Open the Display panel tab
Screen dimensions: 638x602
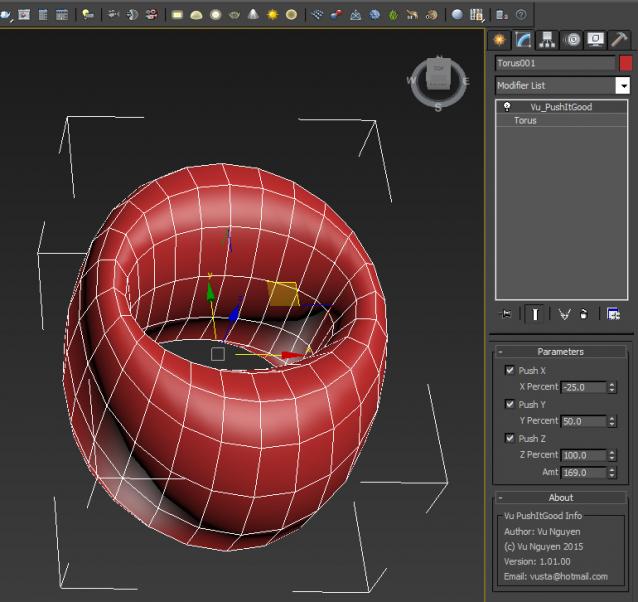click(x=595, y=40)
